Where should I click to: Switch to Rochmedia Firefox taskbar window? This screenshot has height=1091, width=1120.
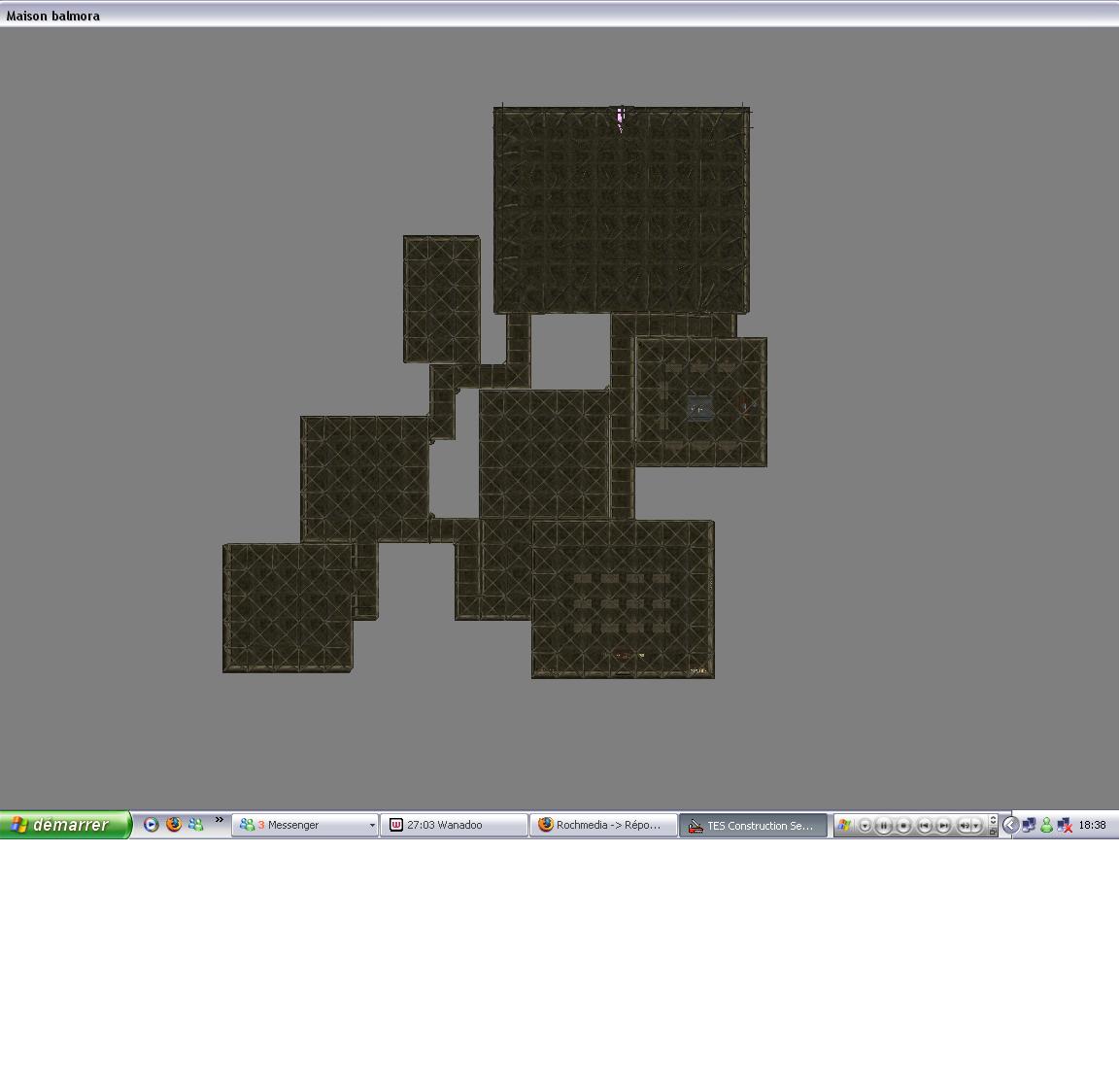pos(603,825)
